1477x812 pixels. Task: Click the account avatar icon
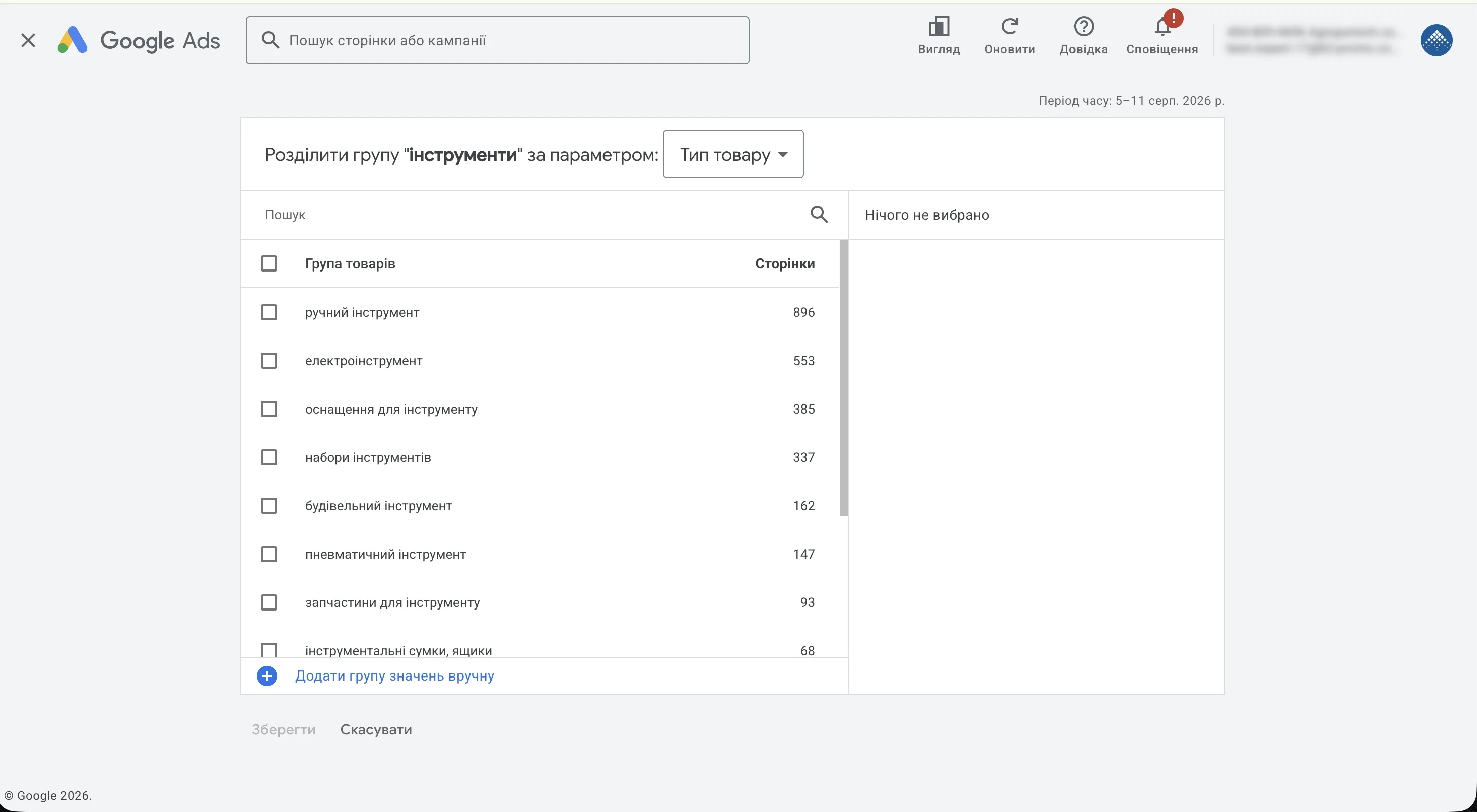pos(1436,40)
